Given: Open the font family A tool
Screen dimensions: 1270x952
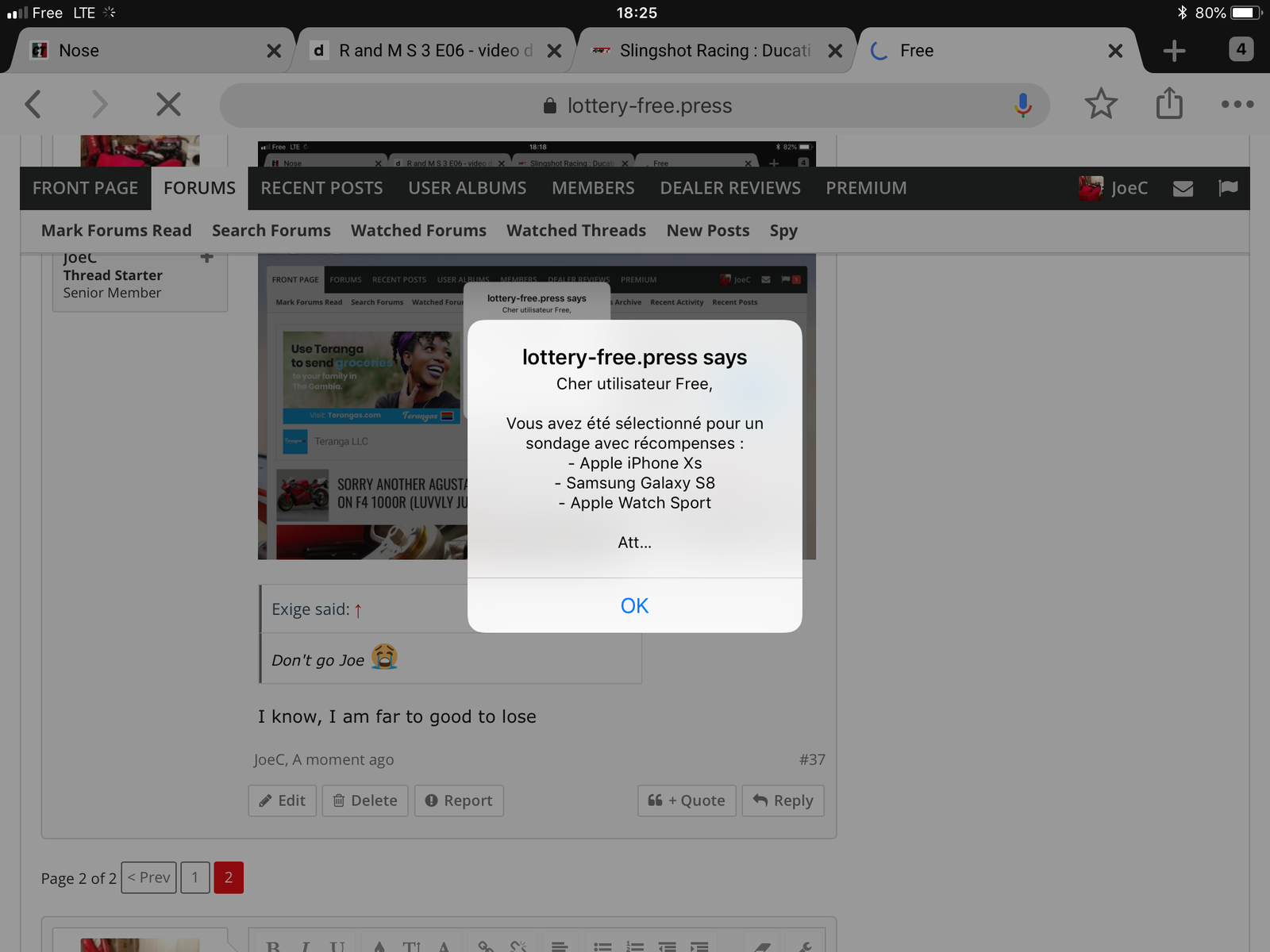Looking at the screenshot, I should pyautogui.click(x=444, y=946).
